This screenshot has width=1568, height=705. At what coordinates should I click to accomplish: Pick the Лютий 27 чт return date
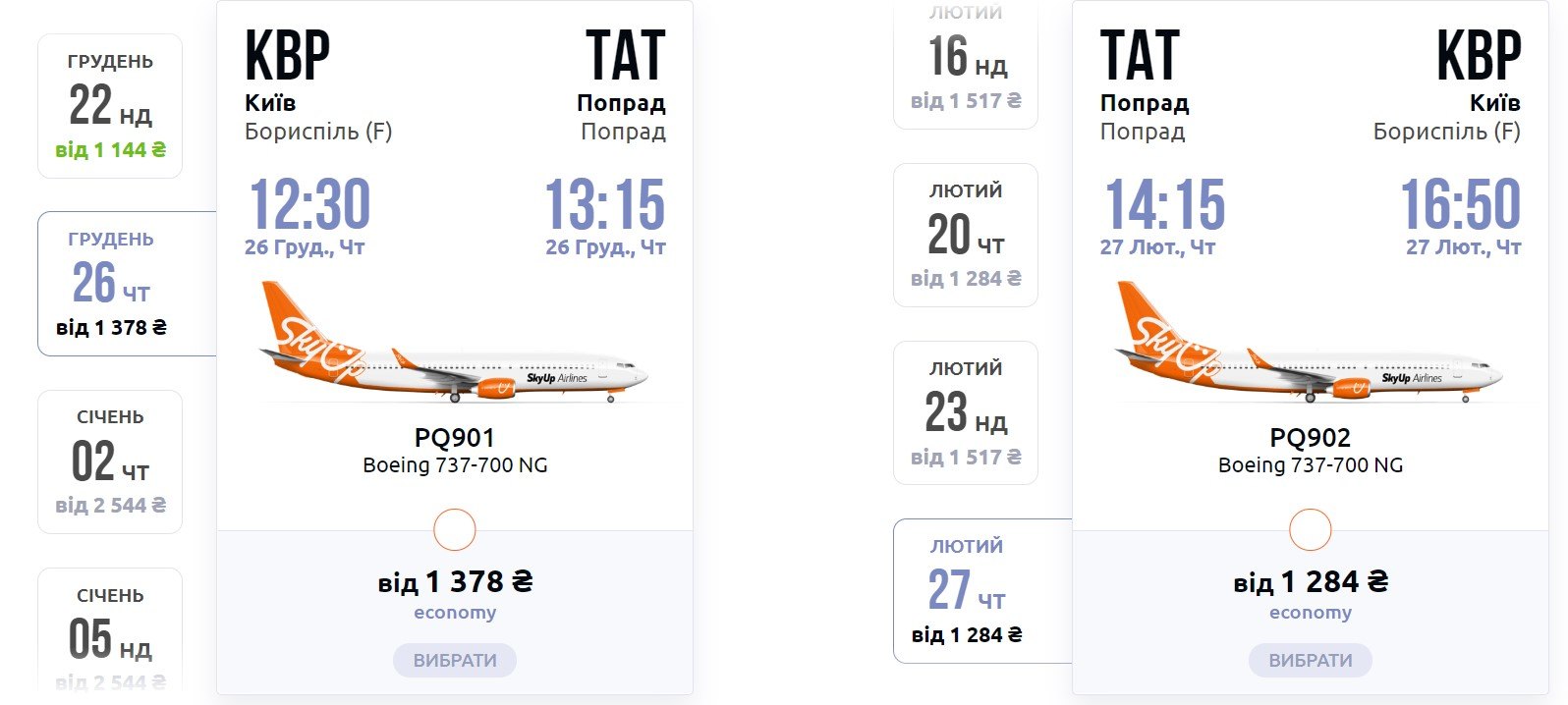pos(982,591)
